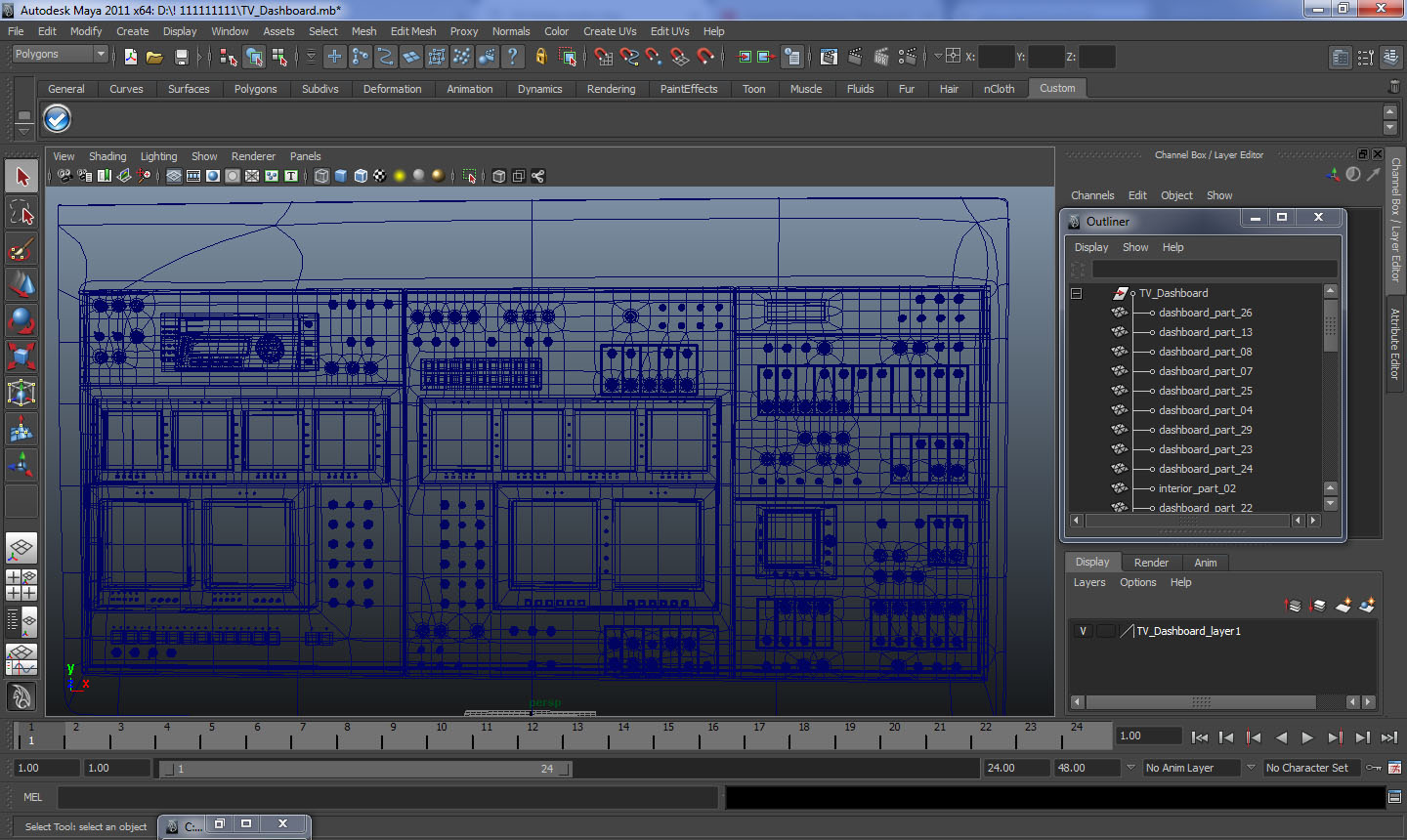Switch to single perspective view layout
Image resolution: width=1407 pixels, height=840 pixels.
click(21, 548)
